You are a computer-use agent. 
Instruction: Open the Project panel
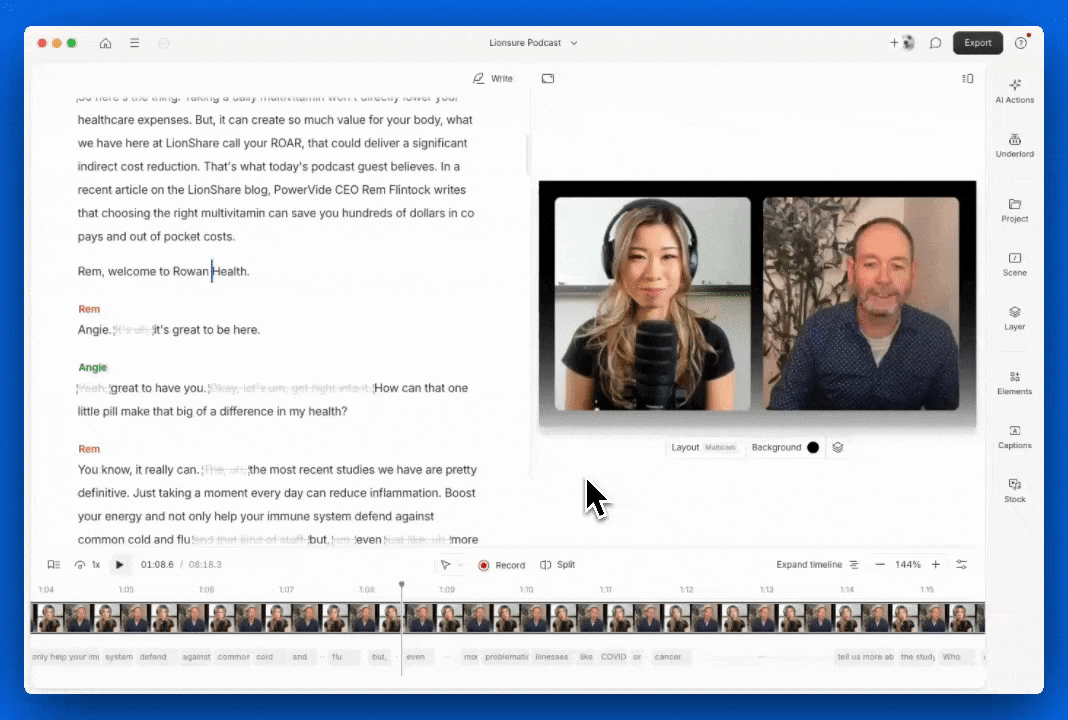point(1015,210)
